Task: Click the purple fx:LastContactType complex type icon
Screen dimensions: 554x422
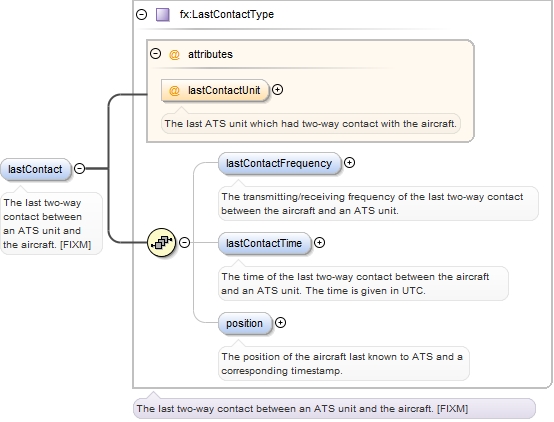Action: (163, 14)
